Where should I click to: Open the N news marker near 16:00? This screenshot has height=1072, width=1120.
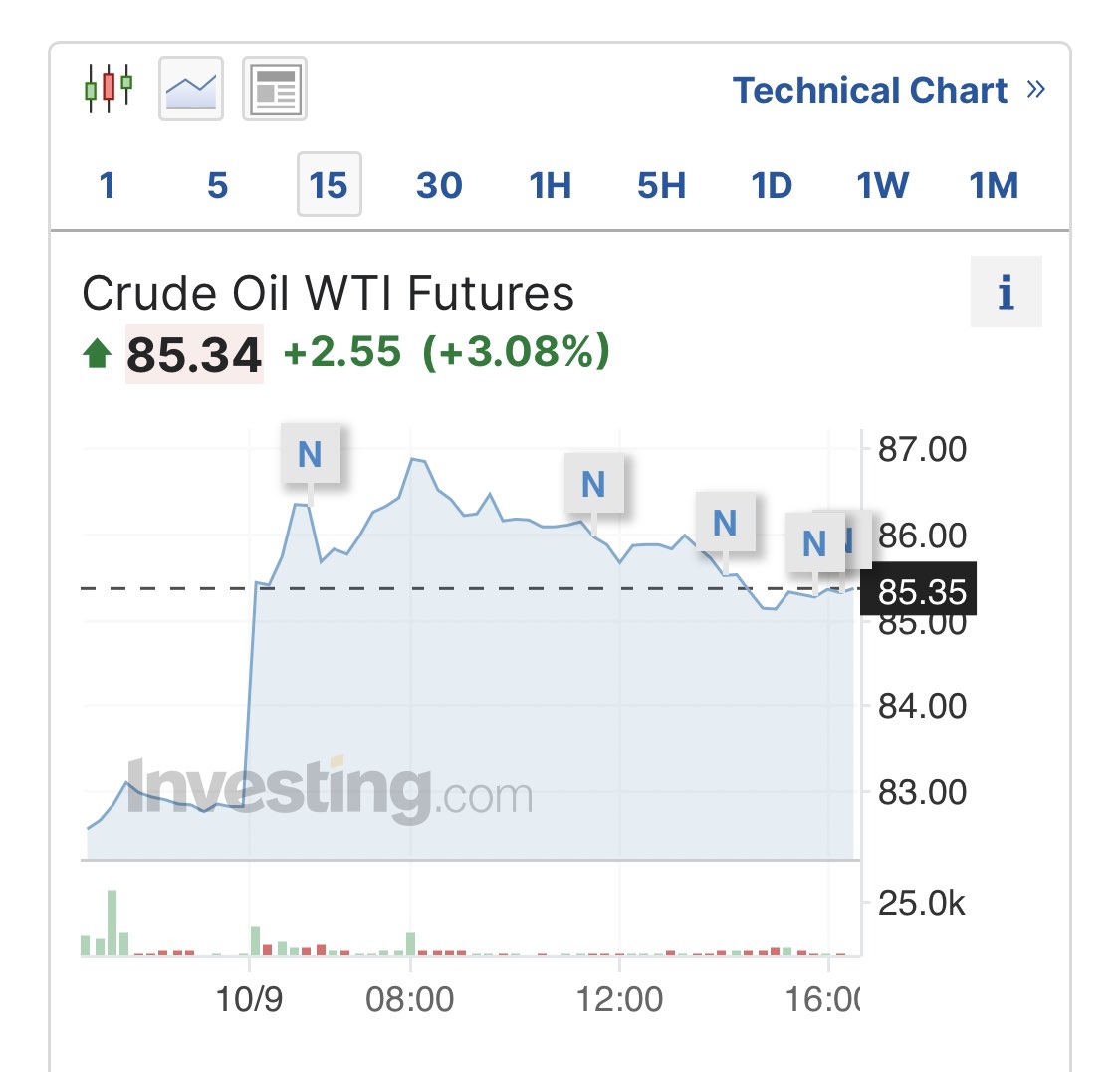tap(815, 542)
